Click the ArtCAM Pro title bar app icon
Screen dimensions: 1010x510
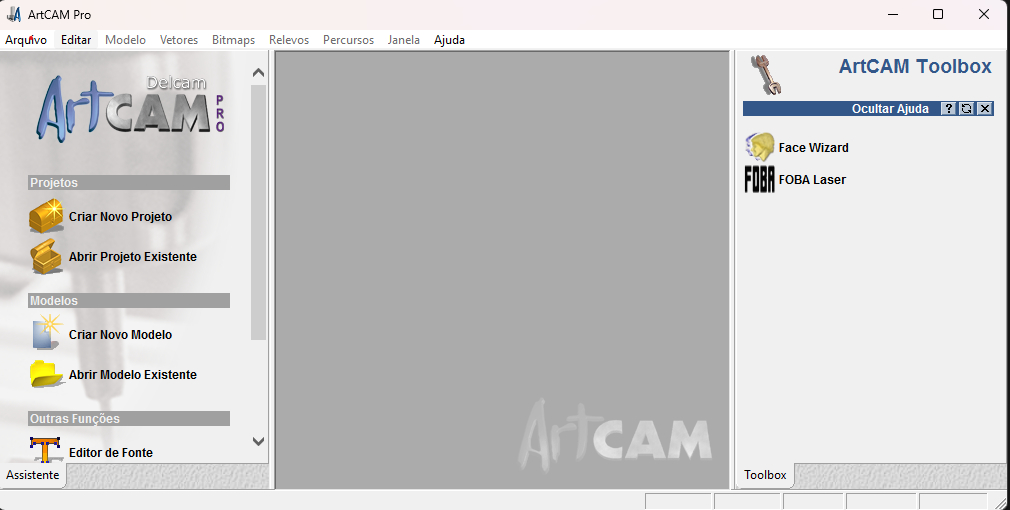click(14, 14)
